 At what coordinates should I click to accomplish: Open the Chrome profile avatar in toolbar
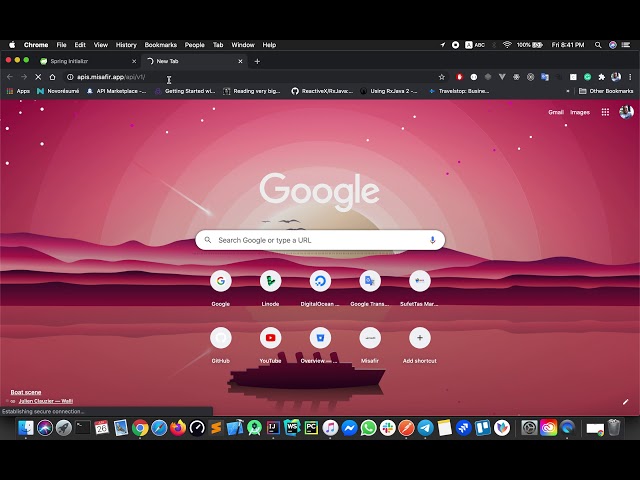pos(616,77)
